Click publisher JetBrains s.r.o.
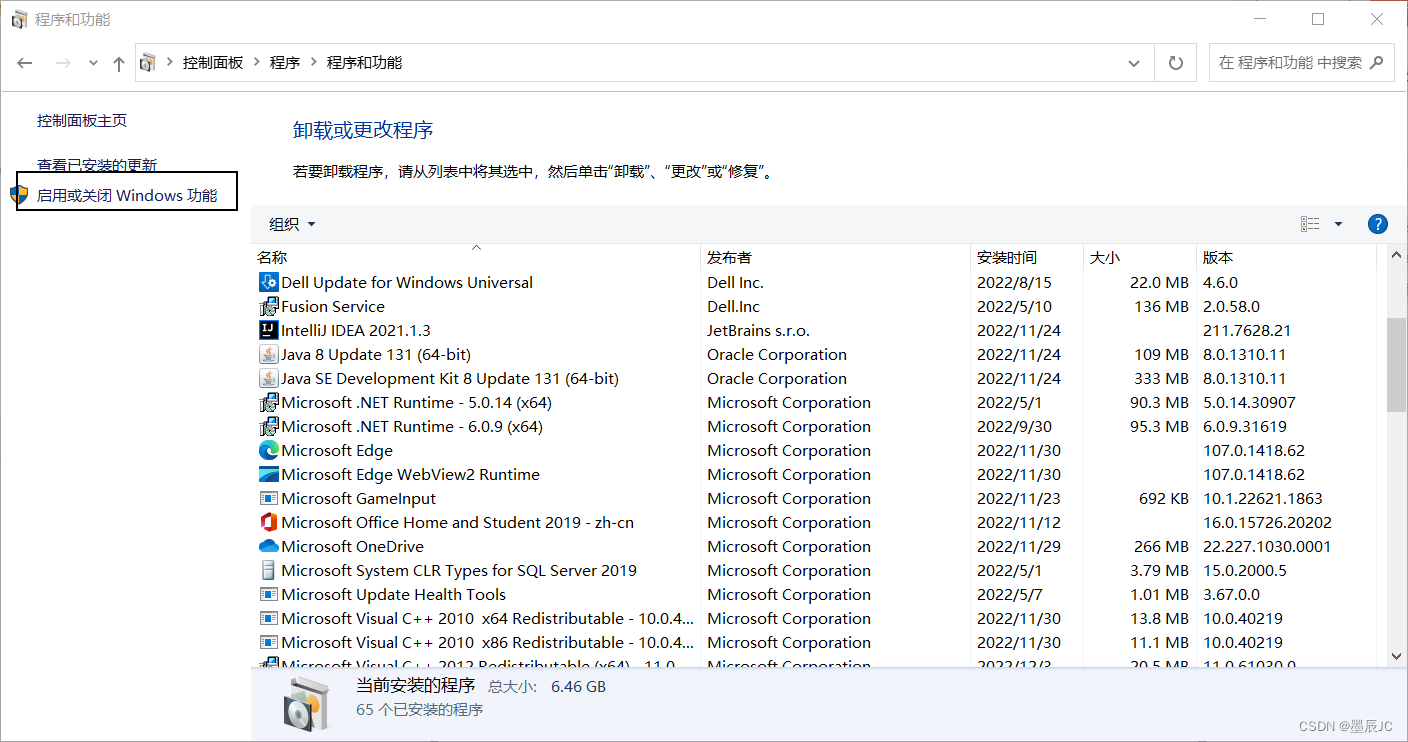Viewport: 1408px width, 742px height. 758,331
